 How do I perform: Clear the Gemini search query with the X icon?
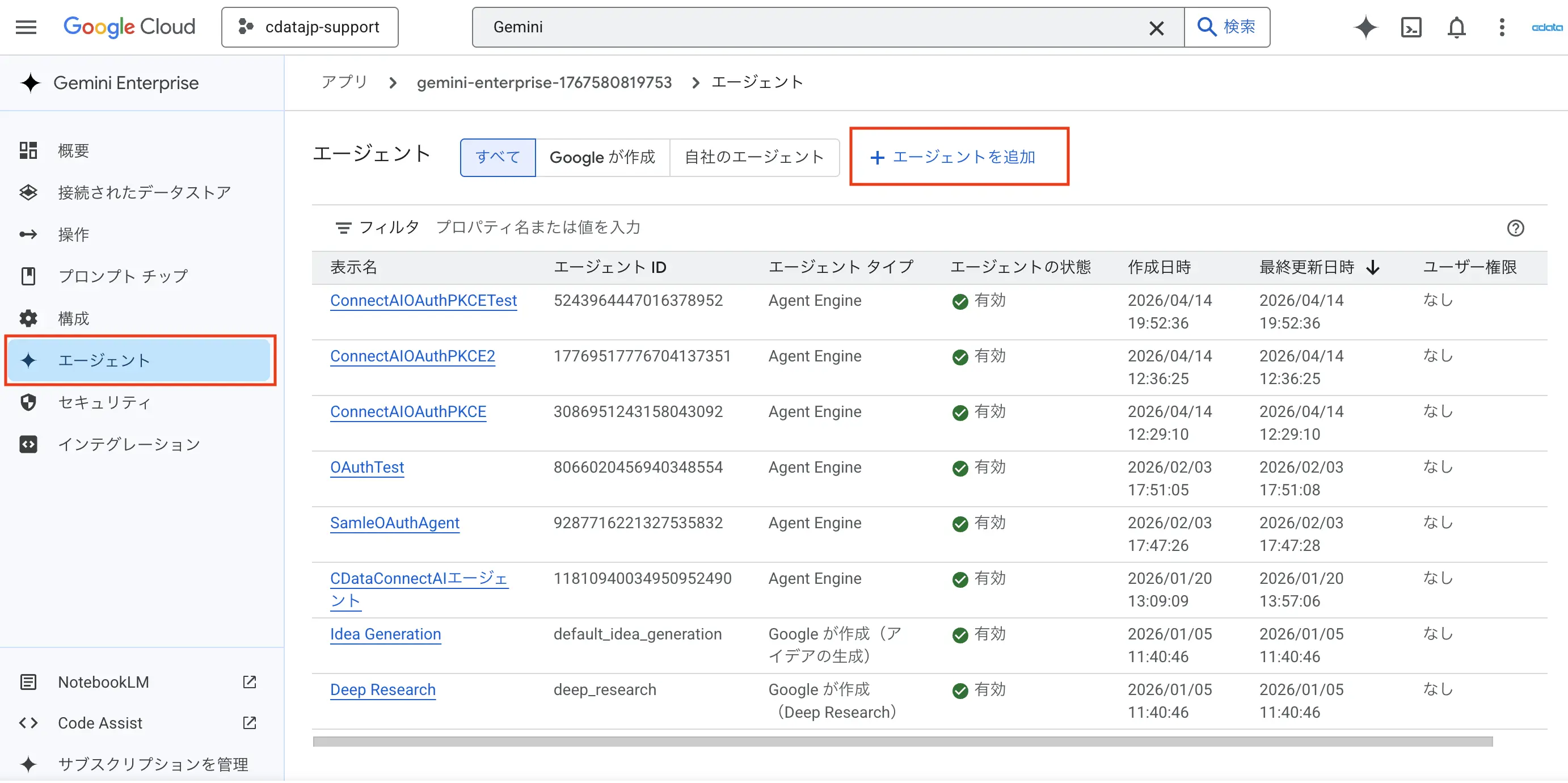pos(1156,27)
